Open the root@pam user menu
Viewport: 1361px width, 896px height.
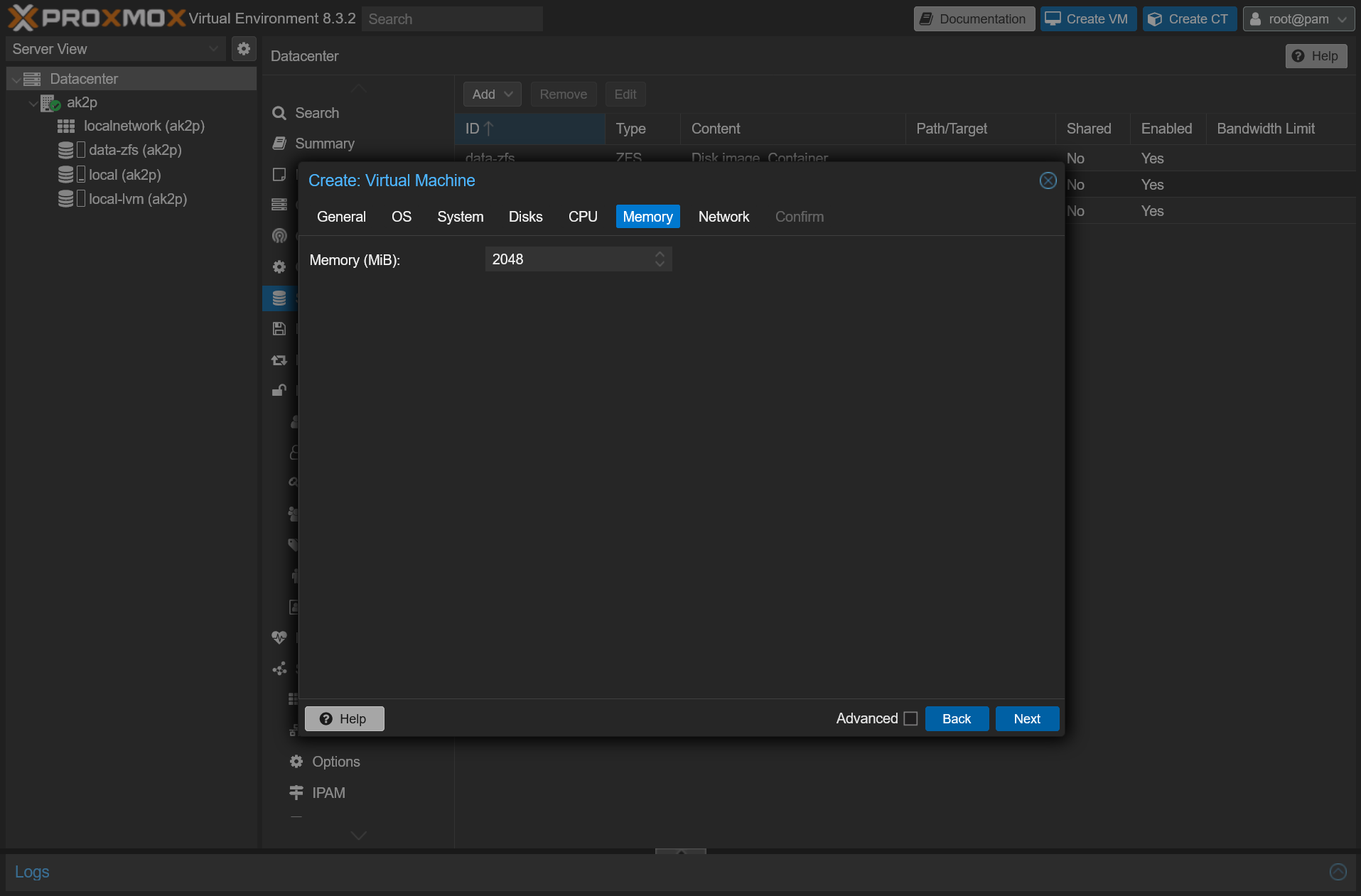(x=1298, y=19)
